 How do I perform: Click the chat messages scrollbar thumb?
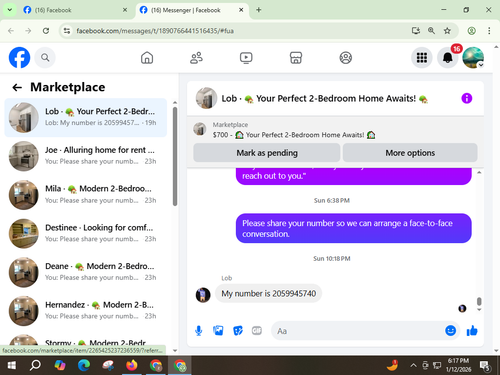point(479,301)
